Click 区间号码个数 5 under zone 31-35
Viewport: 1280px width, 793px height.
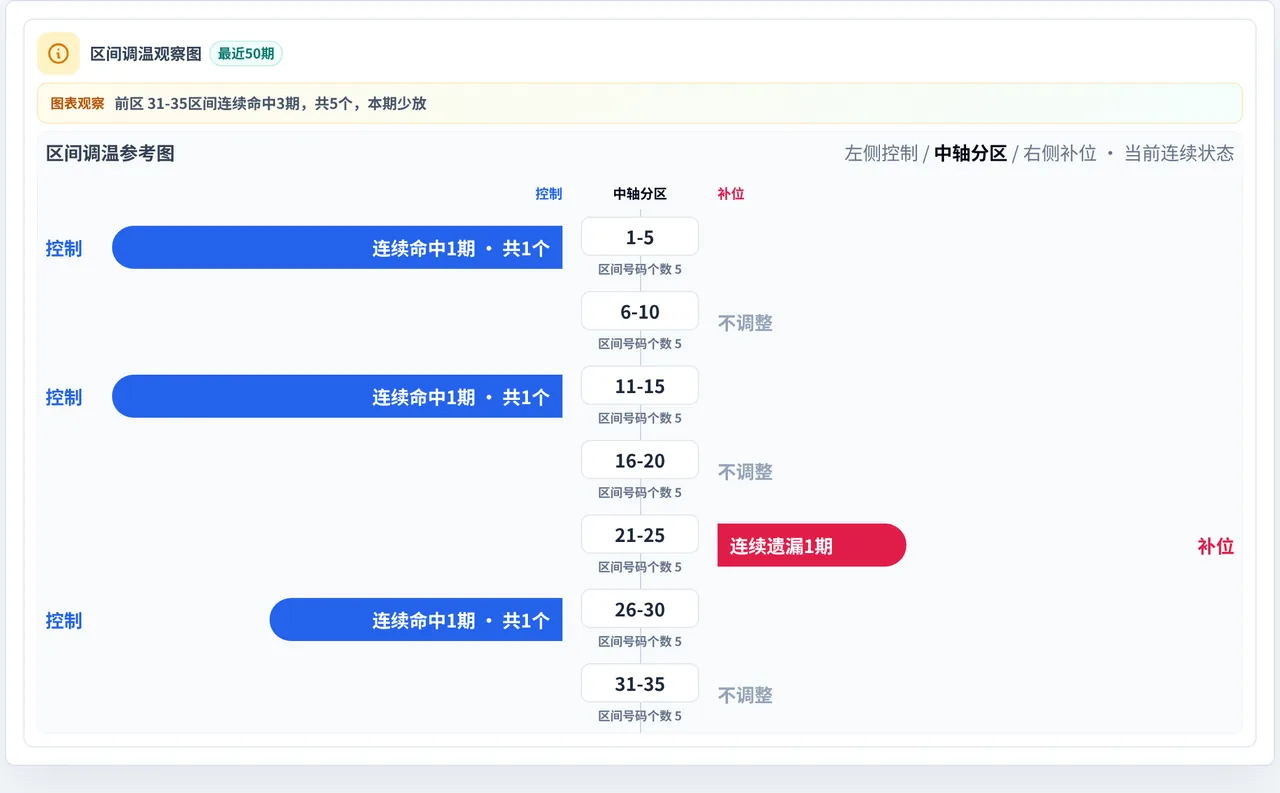[640, 716]
